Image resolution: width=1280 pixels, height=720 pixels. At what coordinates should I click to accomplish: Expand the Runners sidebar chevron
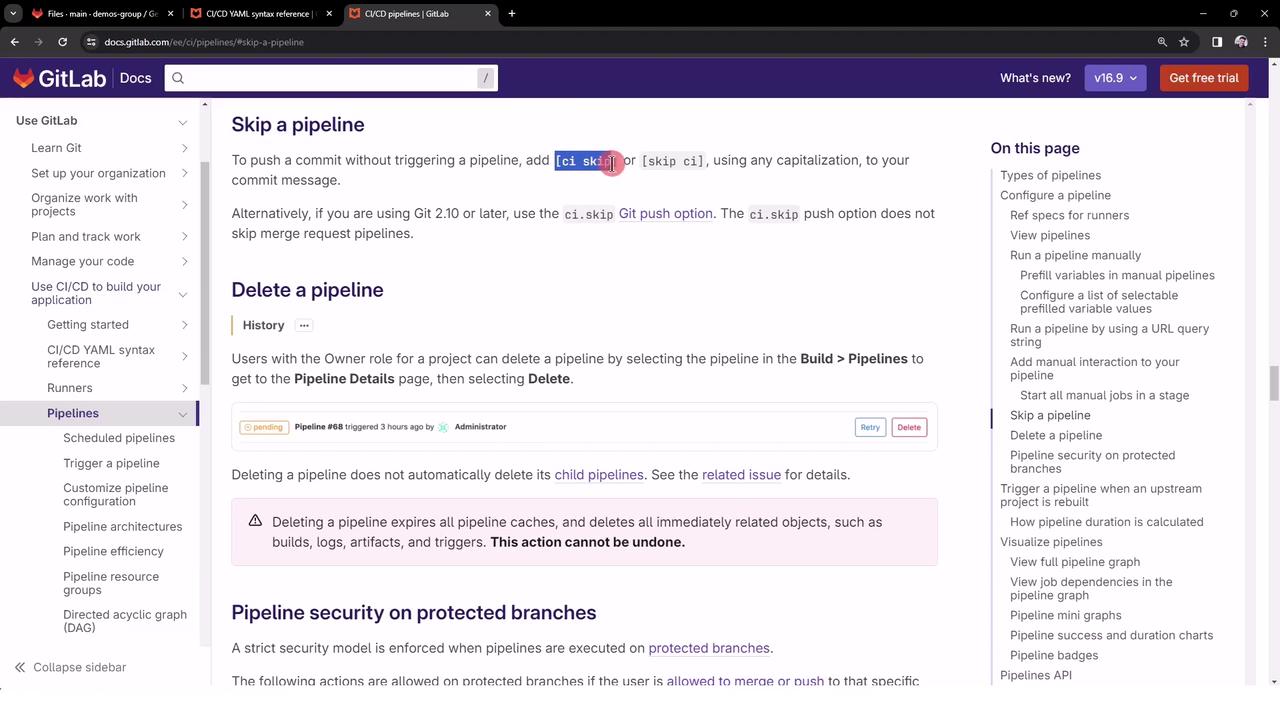[184, 388]
